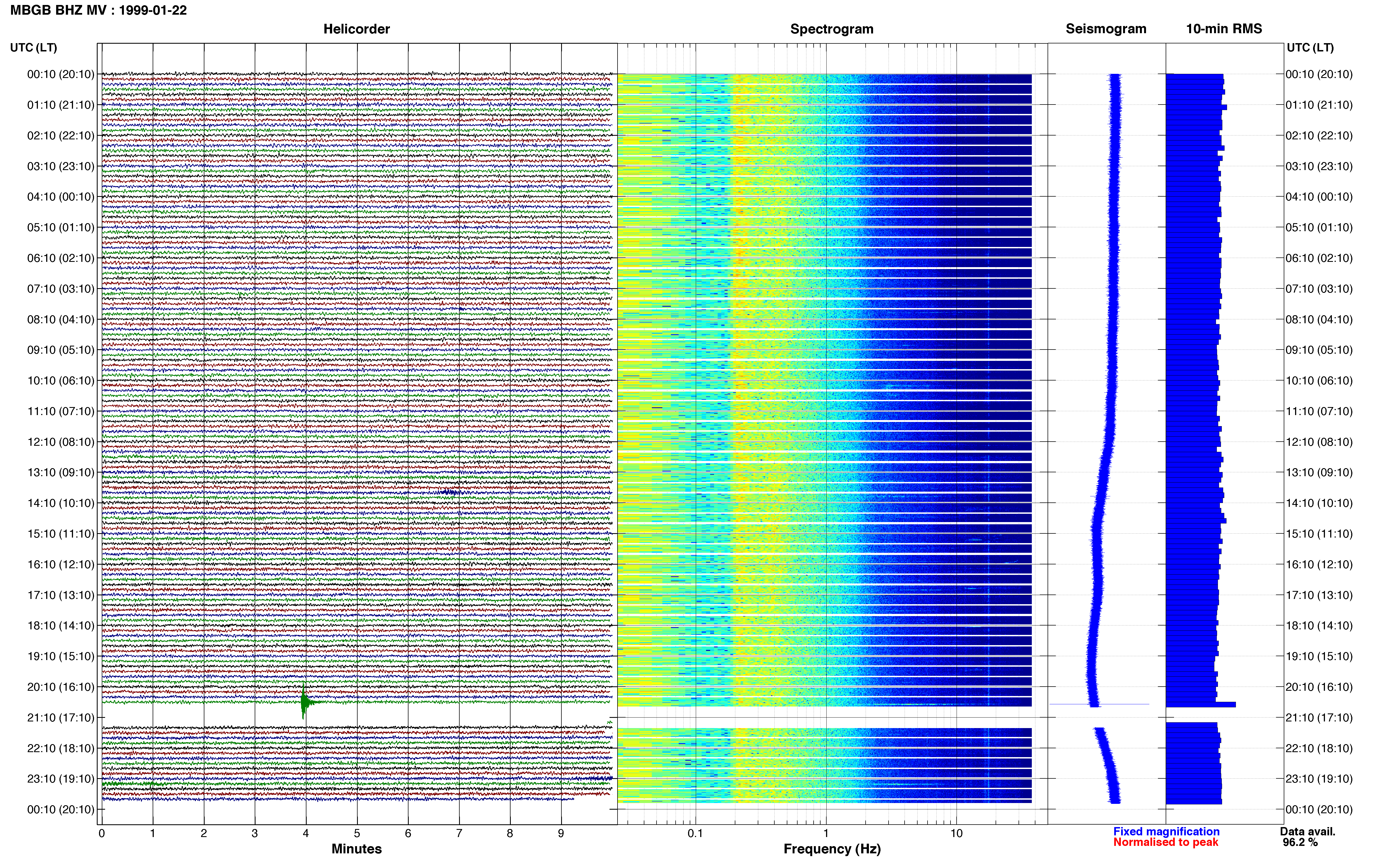Screen dimensions: 1388x868
Task: Click the 0.1 frequency tick label
Action: (x=695, y=833)
